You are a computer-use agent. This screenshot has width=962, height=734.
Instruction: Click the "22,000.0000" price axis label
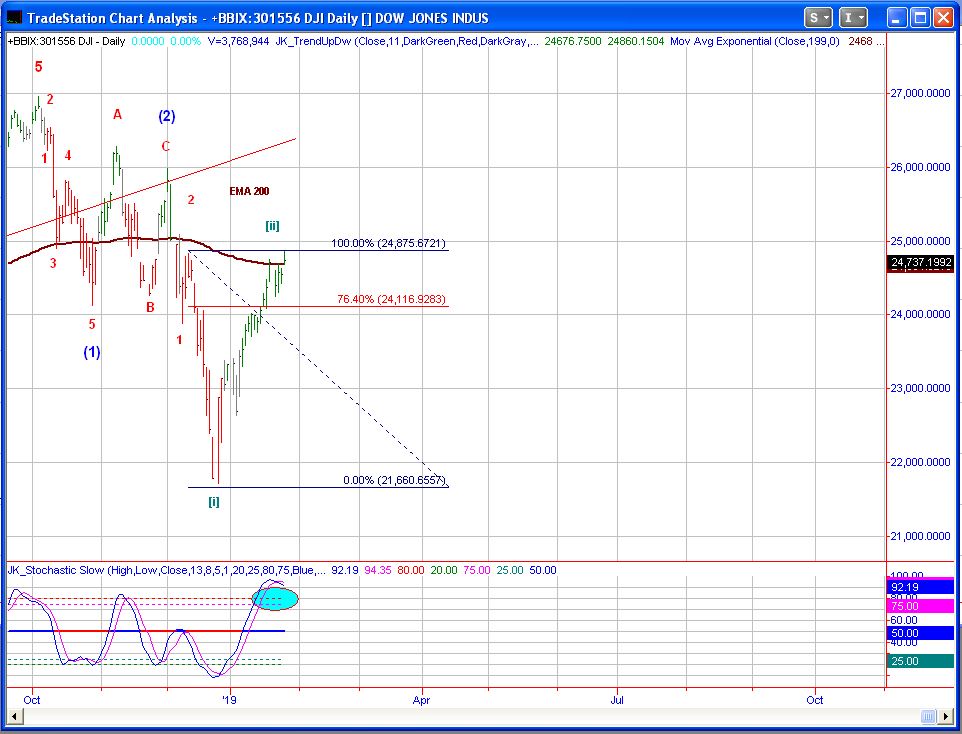pyautogui.click(x=920, y=462)
